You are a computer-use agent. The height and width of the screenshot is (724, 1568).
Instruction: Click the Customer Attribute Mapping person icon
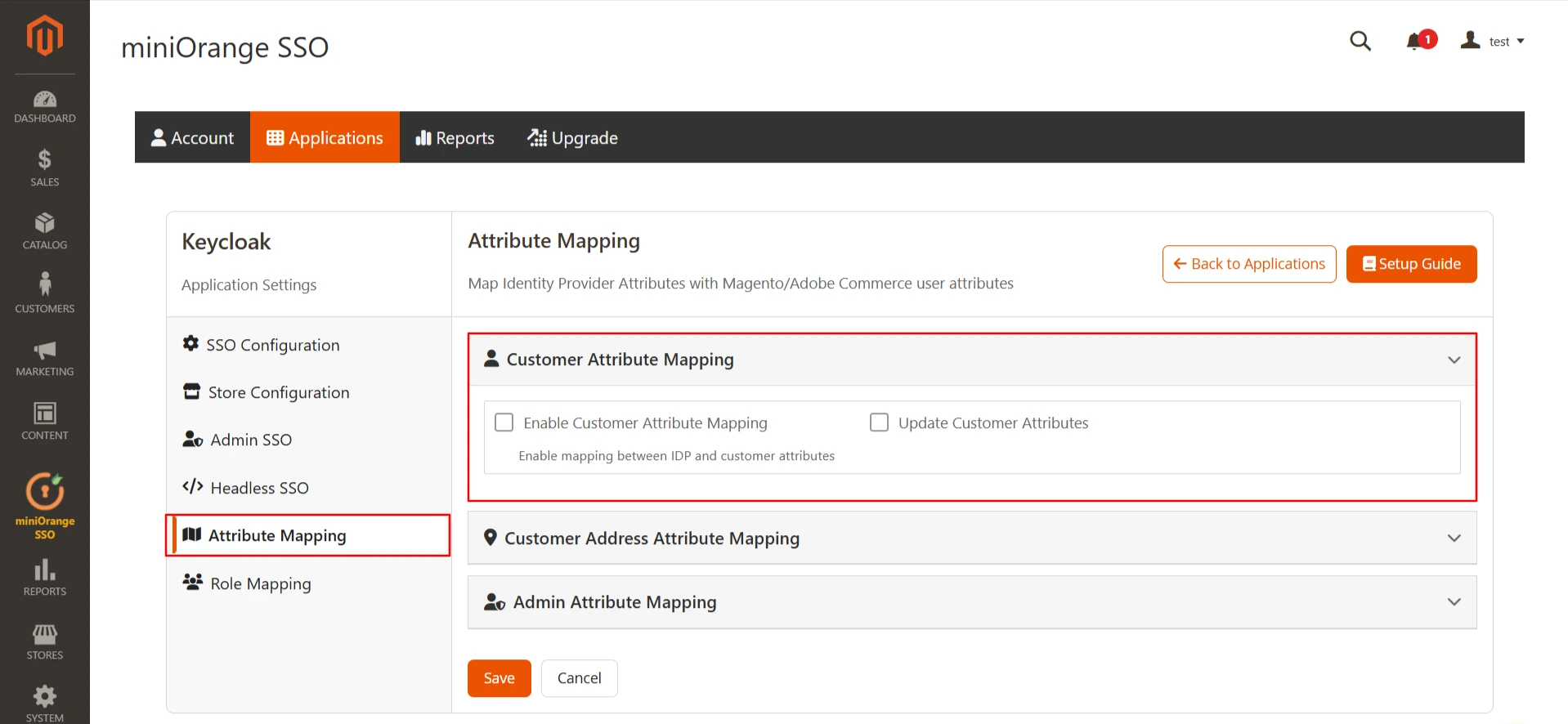491,359
